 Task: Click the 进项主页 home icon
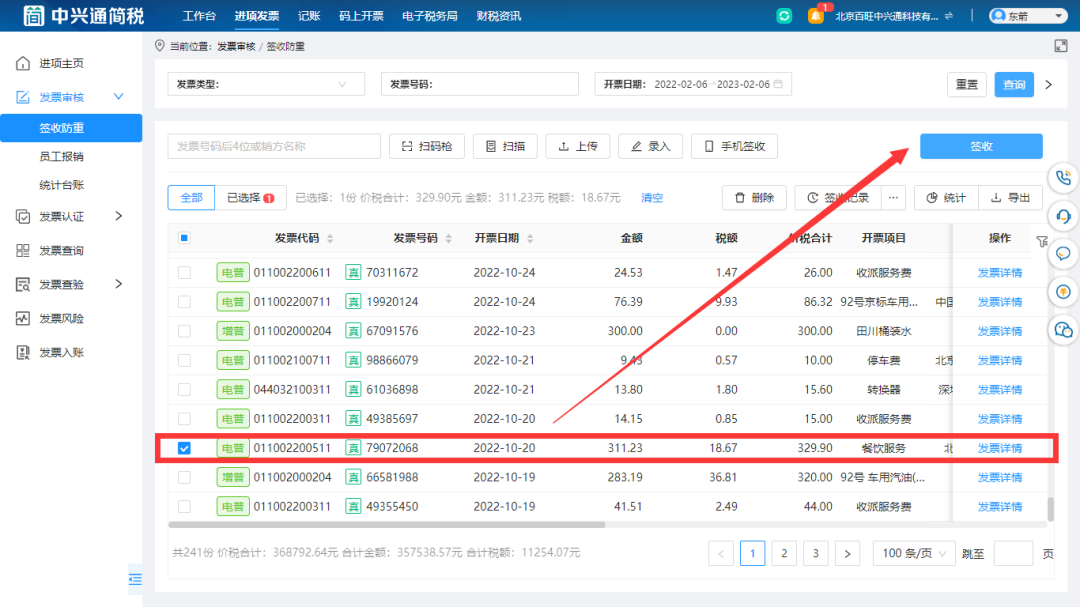click(x=23, y=63)
